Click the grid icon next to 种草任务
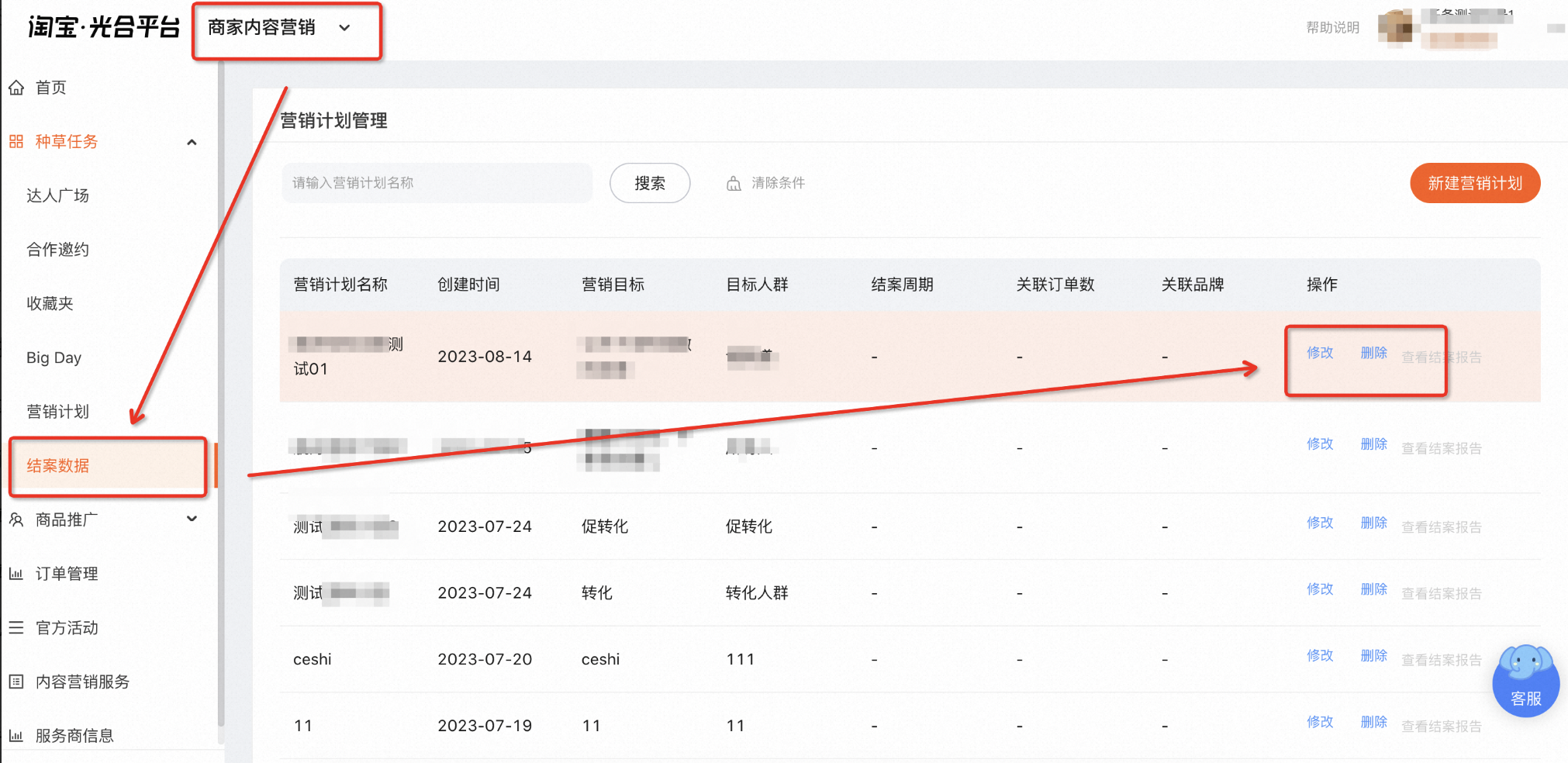Viewport: 1568px width, 763px height. click(16, 141)
